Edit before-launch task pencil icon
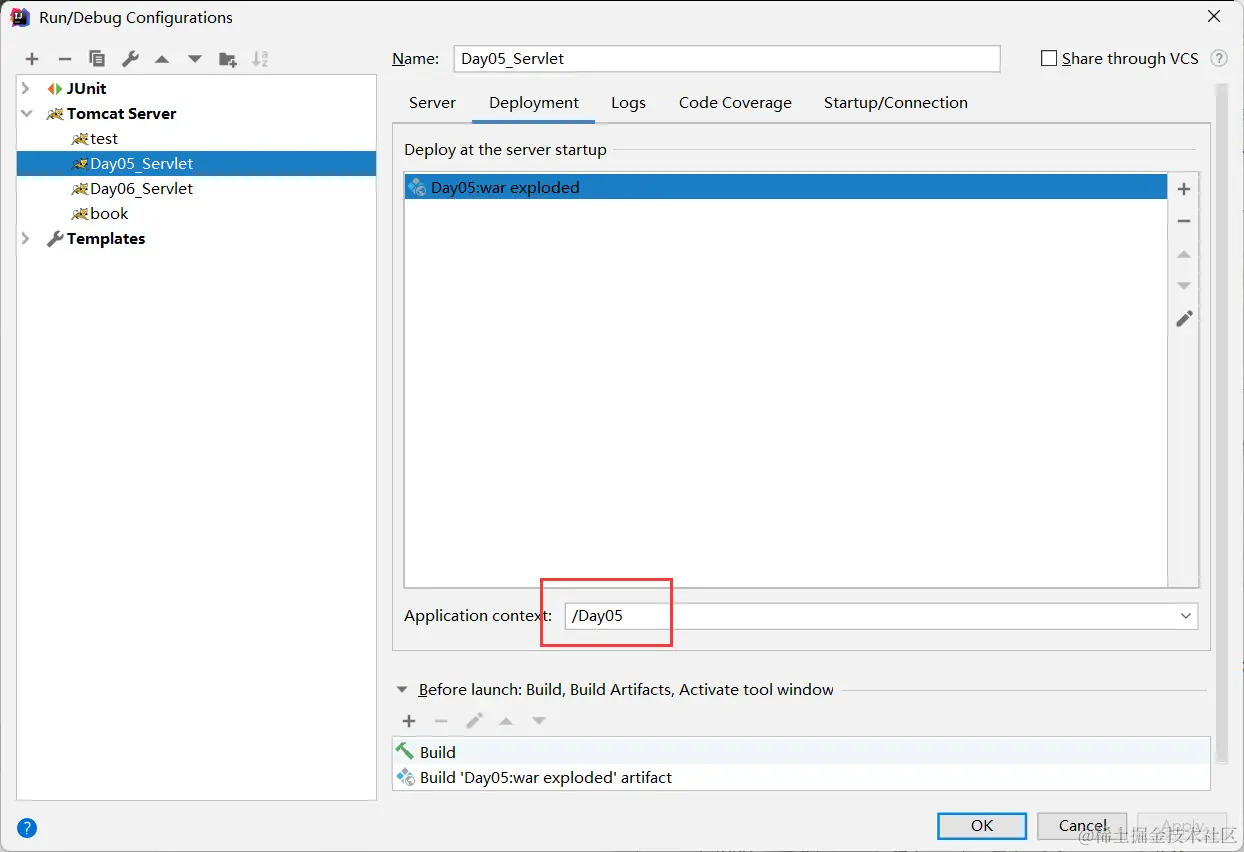1244x852 pixels. click(x=474, y=721)
